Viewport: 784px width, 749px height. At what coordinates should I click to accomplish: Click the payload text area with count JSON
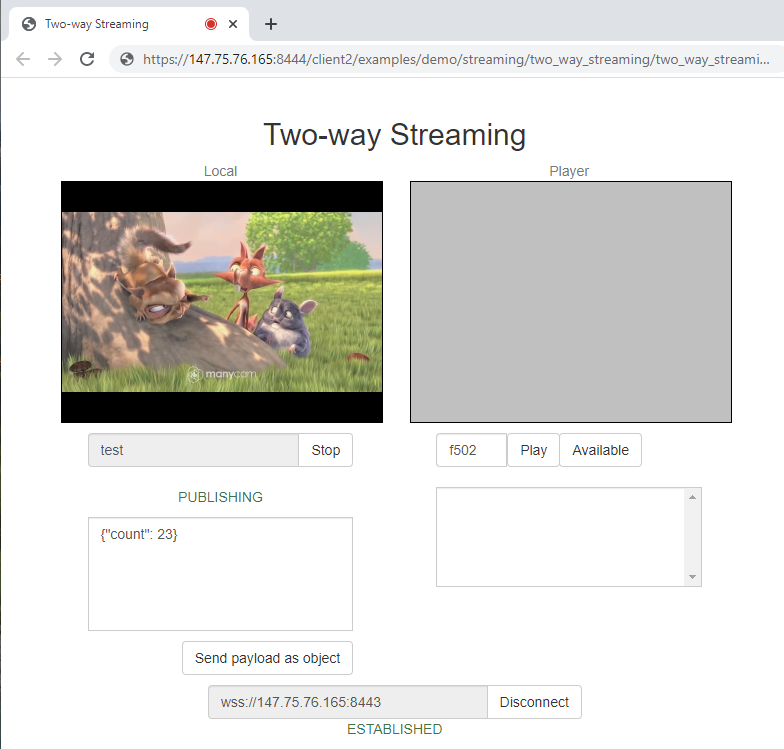click(x=220, y=574)
